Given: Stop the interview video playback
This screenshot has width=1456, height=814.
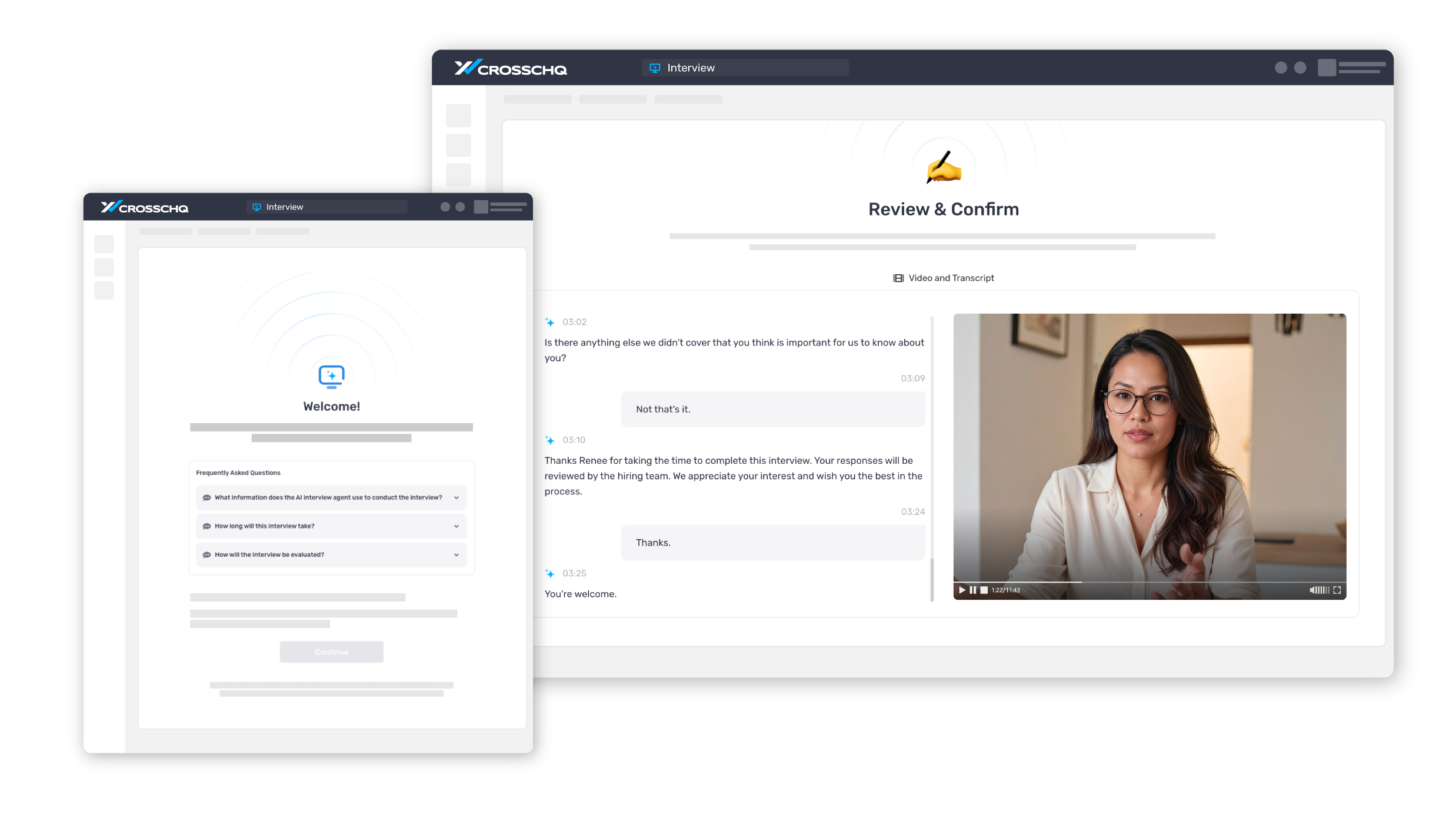Looking at the screenshot, I should point(984,590).
